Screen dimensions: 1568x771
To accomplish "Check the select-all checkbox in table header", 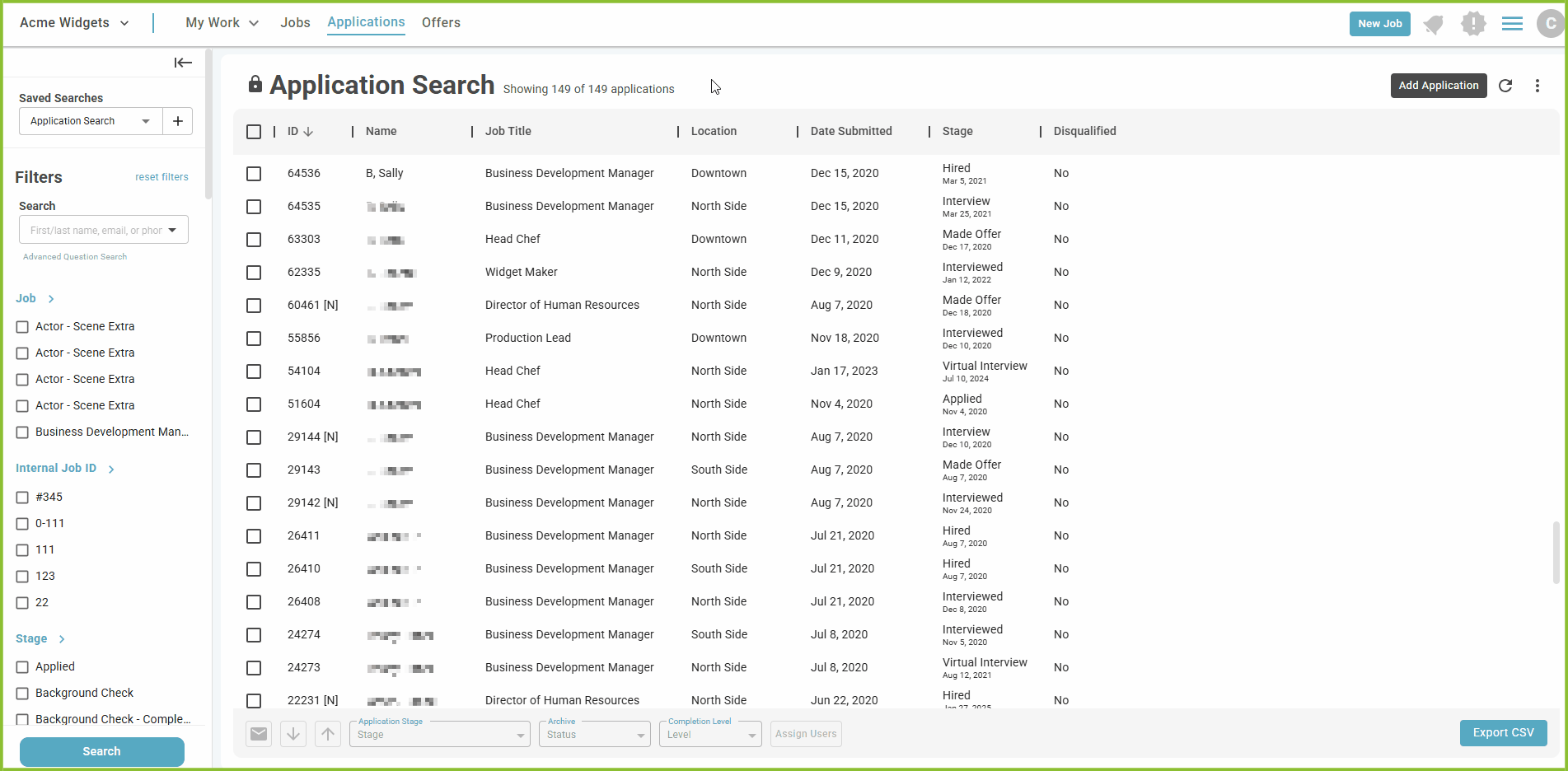I will tap(254, 132).
